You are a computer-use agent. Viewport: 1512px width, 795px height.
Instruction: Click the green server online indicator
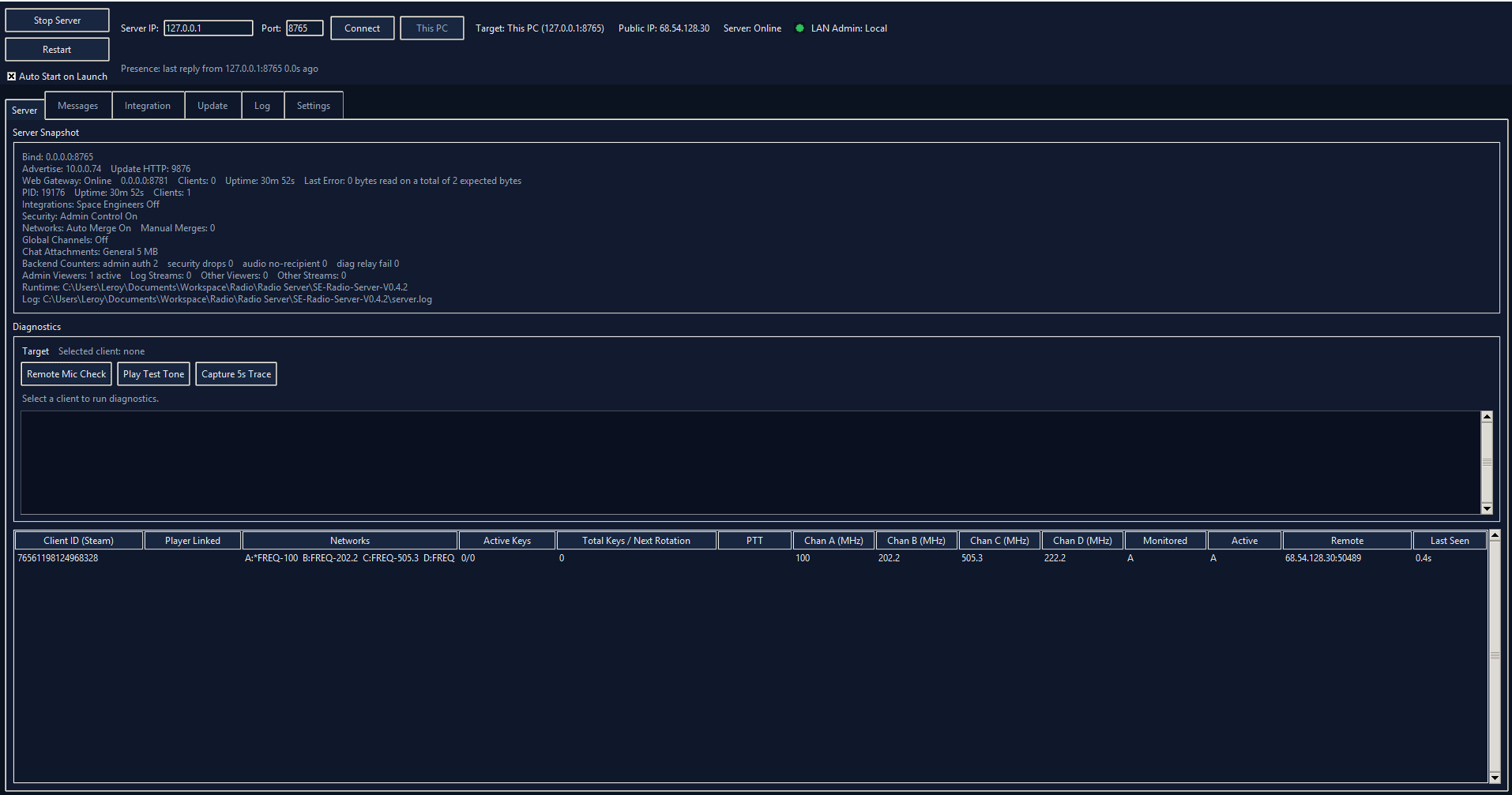(x=799, y=28)
